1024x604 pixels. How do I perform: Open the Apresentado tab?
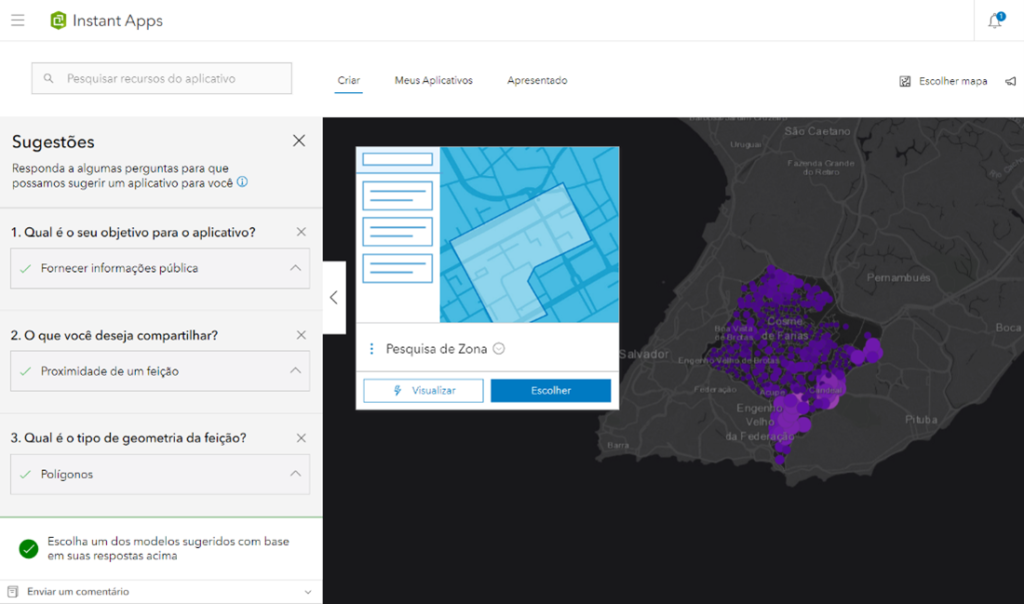[x=537, y=81]
